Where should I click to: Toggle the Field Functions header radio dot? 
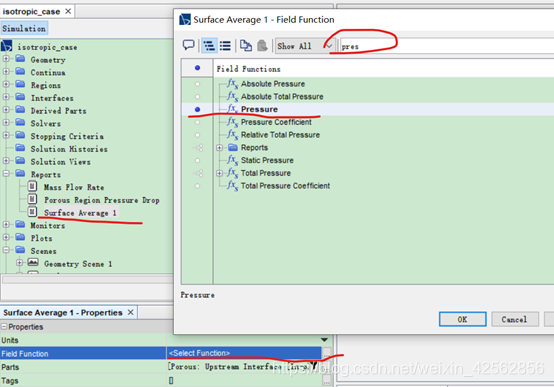click(198, 68)
